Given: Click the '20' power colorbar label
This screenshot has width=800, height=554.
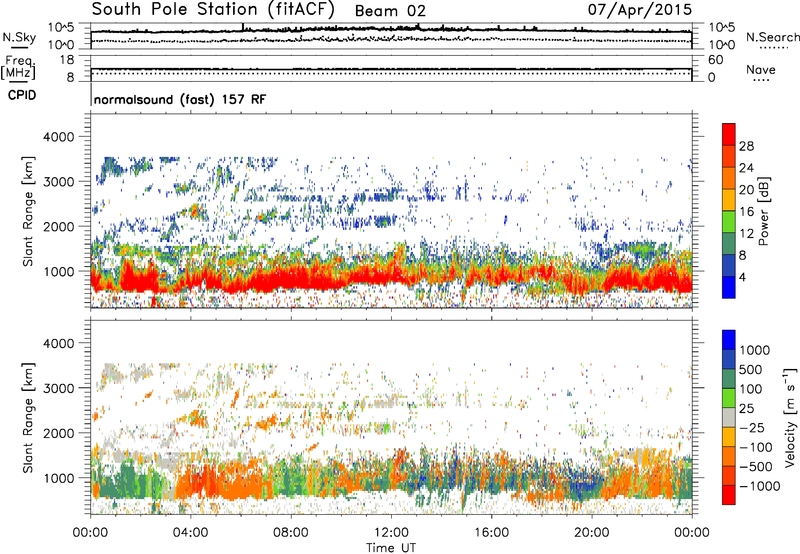Looking at the screenshot, I should coord(746,190).
